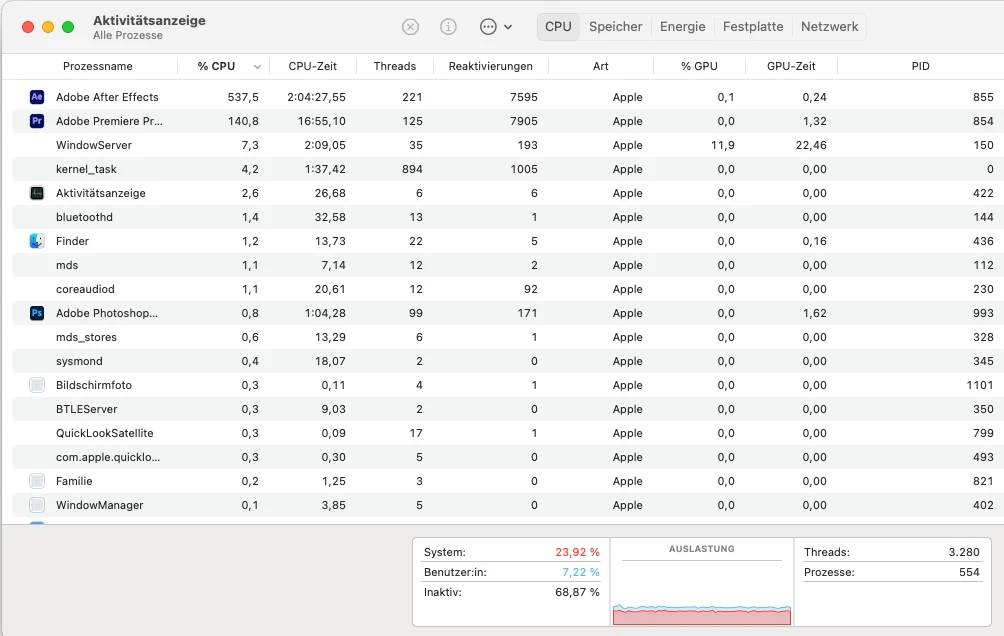1004x636 pixels.
Task: Click the stop process (X) toolbar icon
Action: (410, 27)
